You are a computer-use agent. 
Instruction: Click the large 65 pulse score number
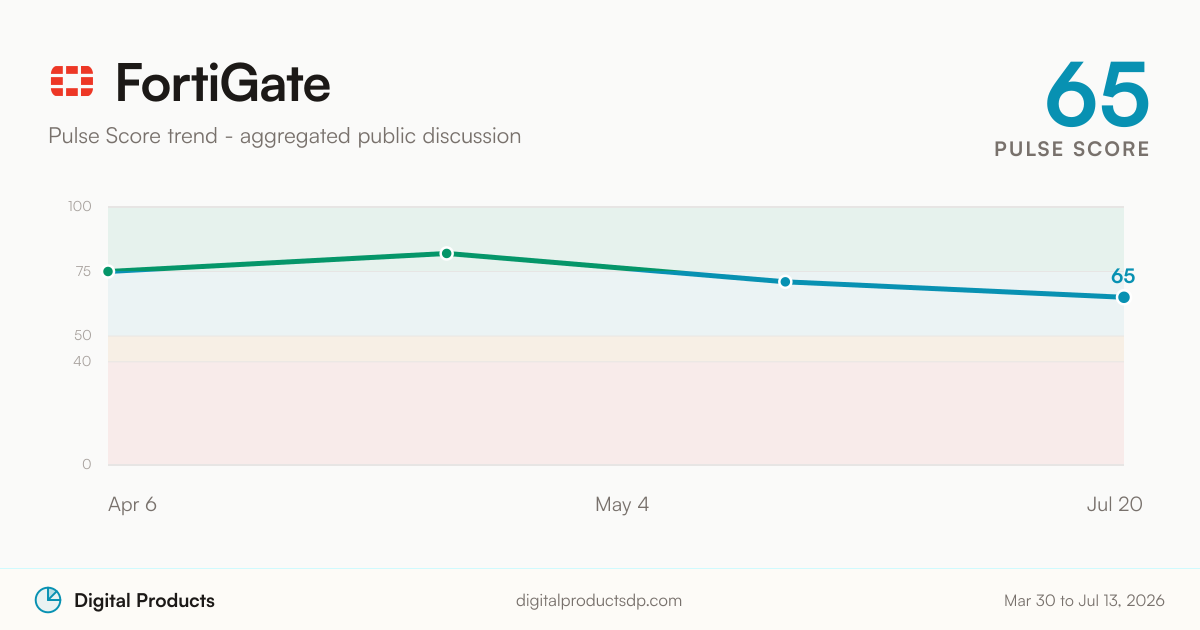(1097, 92)
